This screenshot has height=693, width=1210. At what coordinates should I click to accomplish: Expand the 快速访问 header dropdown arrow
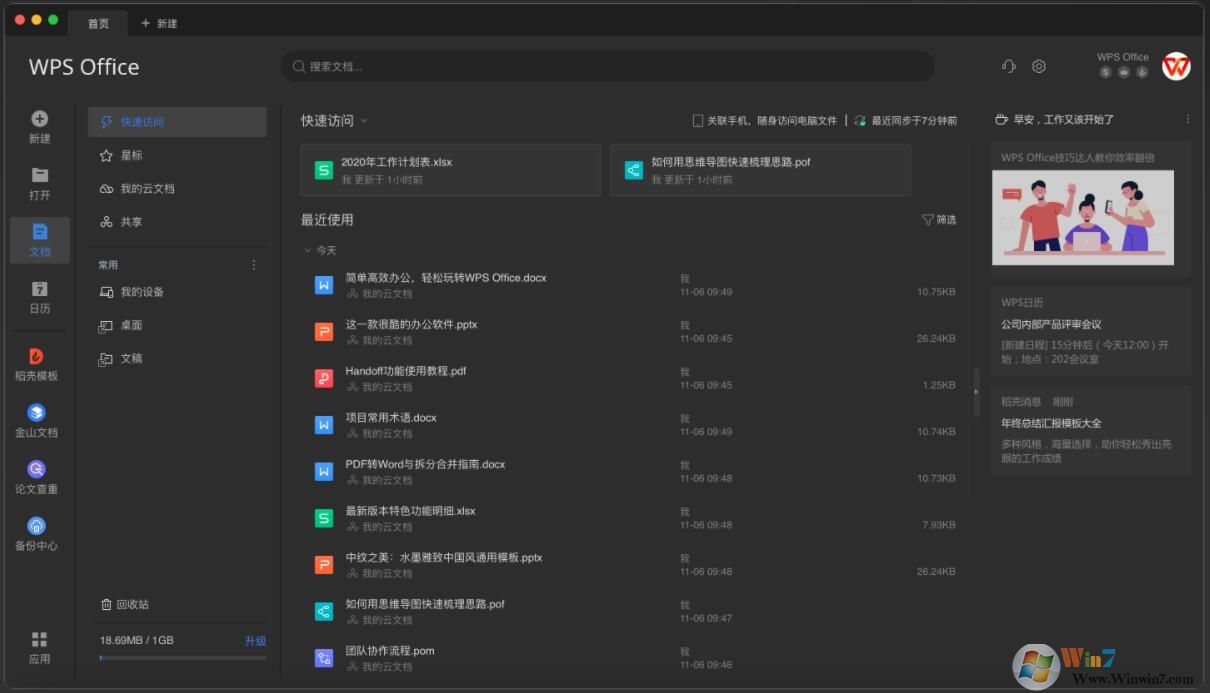tap(364, 121)
